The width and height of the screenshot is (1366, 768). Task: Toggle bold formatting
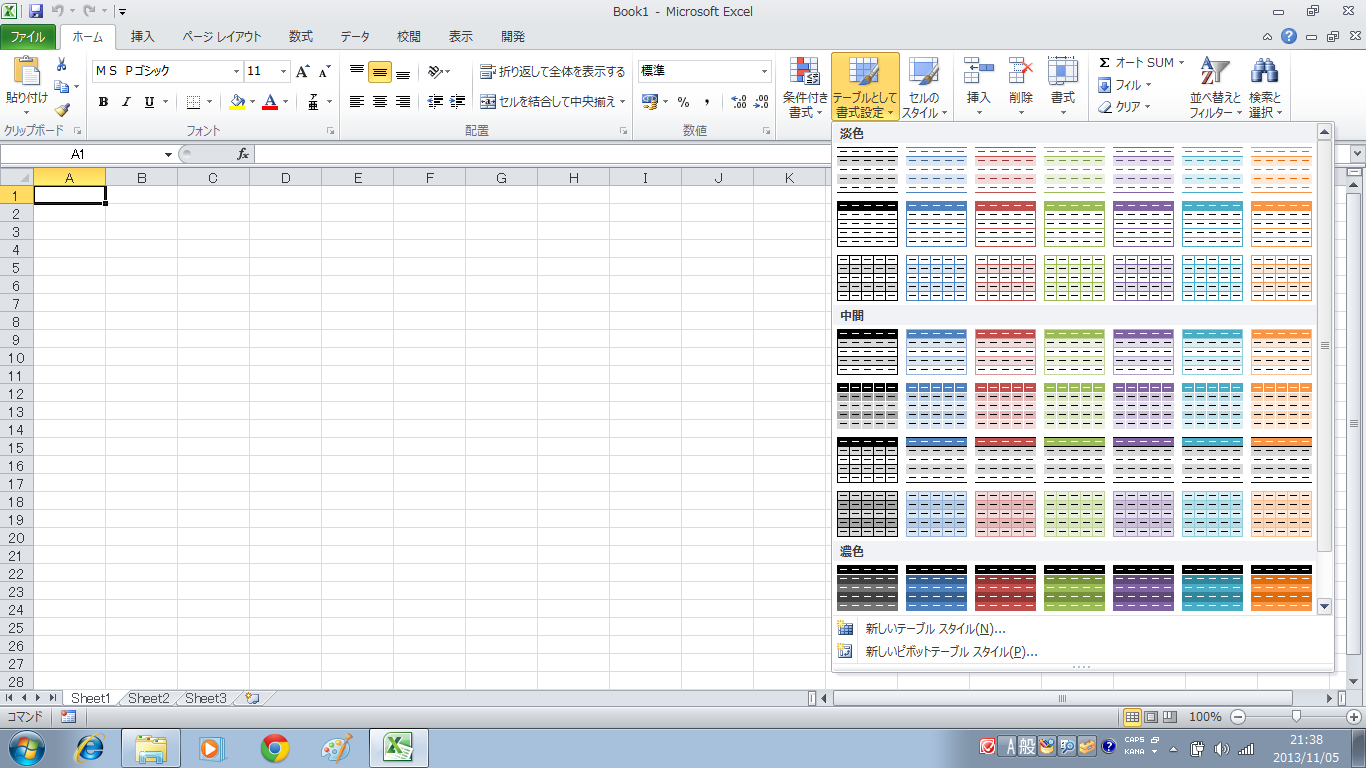point(103,102)
